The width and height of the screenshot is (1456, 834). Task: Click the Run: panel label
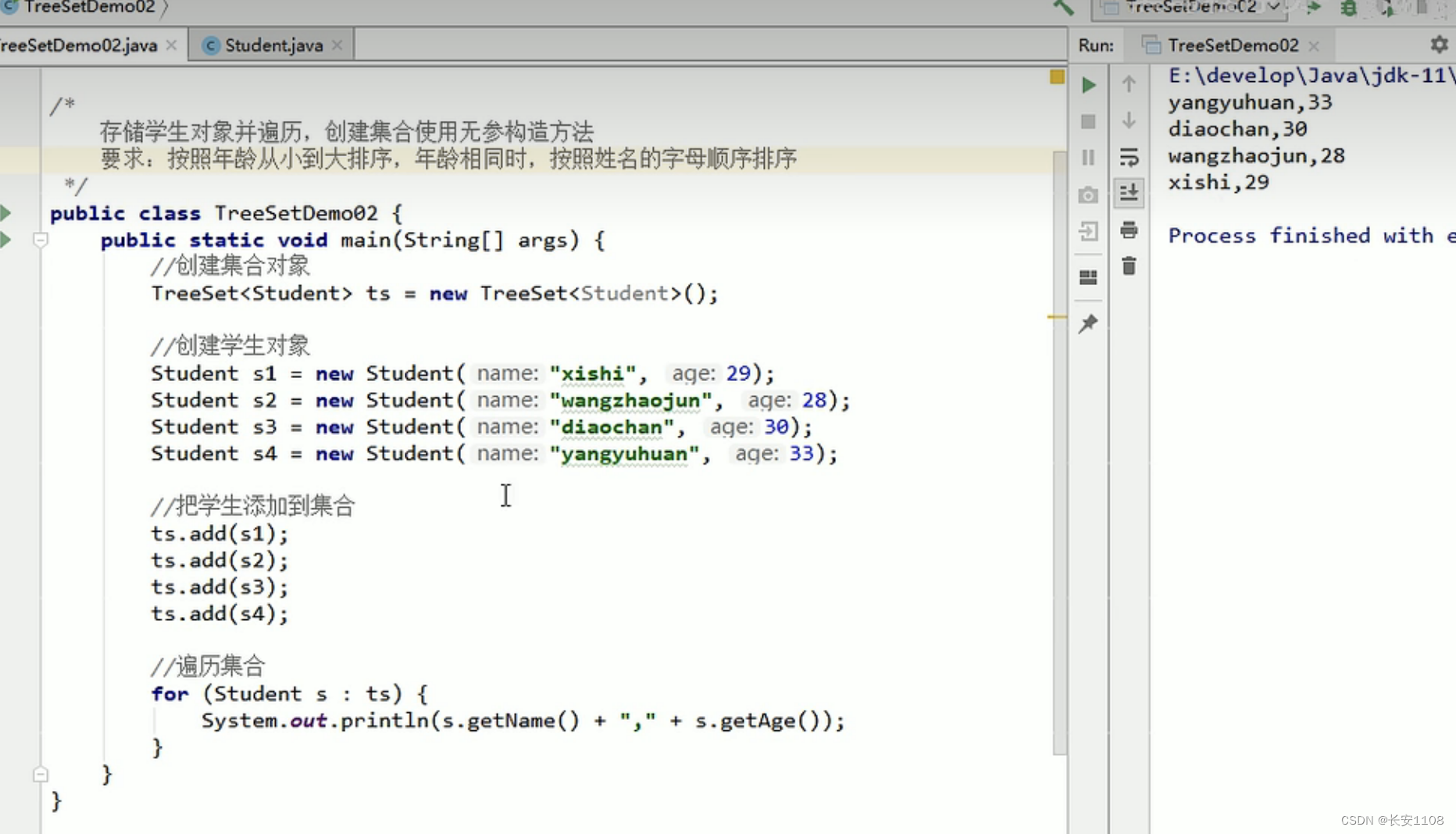point(1096,45)
